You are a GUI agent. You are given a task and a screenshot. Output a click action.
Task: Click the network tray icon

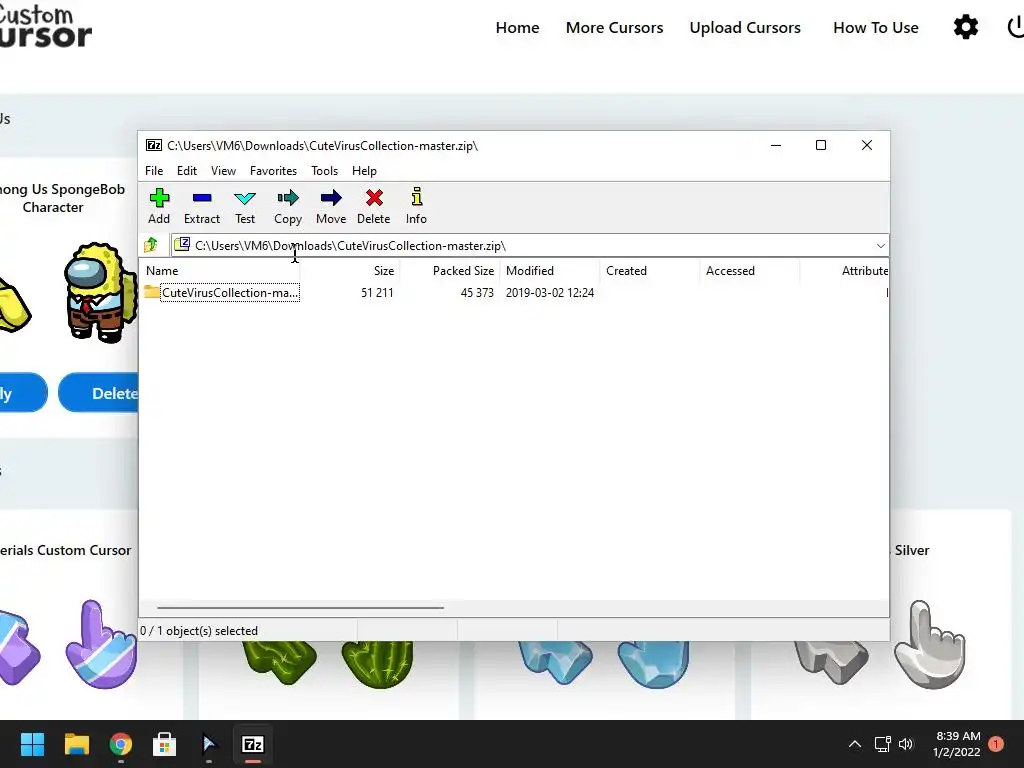(882, 744)
